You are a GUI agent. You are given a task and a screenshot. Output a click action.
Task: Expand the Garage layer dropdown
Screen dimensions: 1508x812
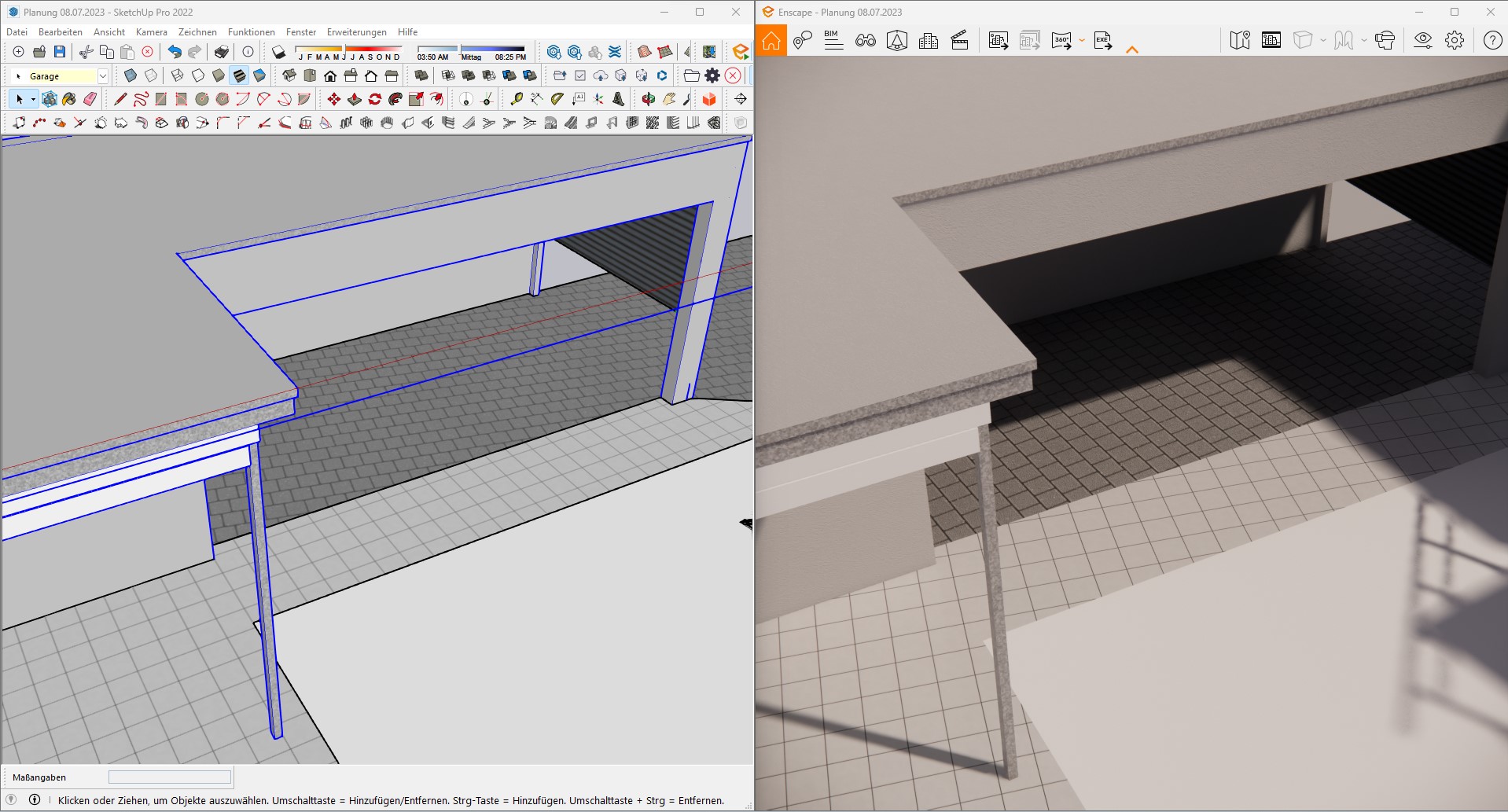click(103, 76)
